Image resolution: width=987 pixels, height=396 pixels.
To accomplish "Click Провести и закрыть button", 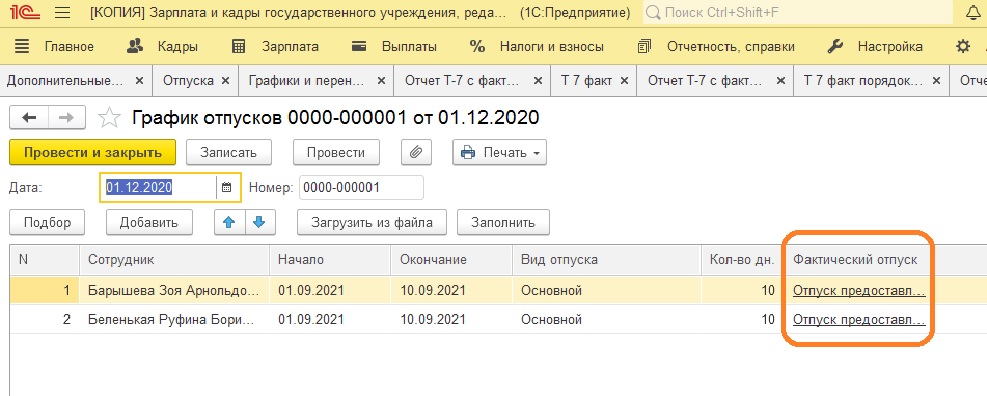I will coord(93,152).
